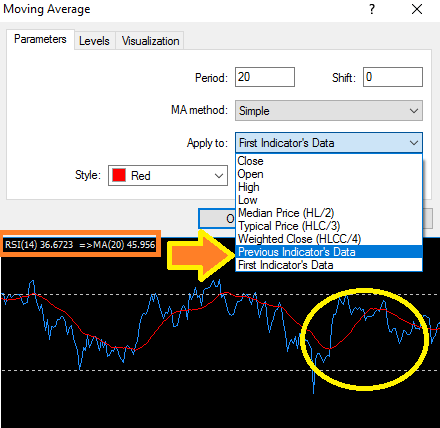
Task: Switch to the Parameters tab
Action: click(x=40, y=39)
